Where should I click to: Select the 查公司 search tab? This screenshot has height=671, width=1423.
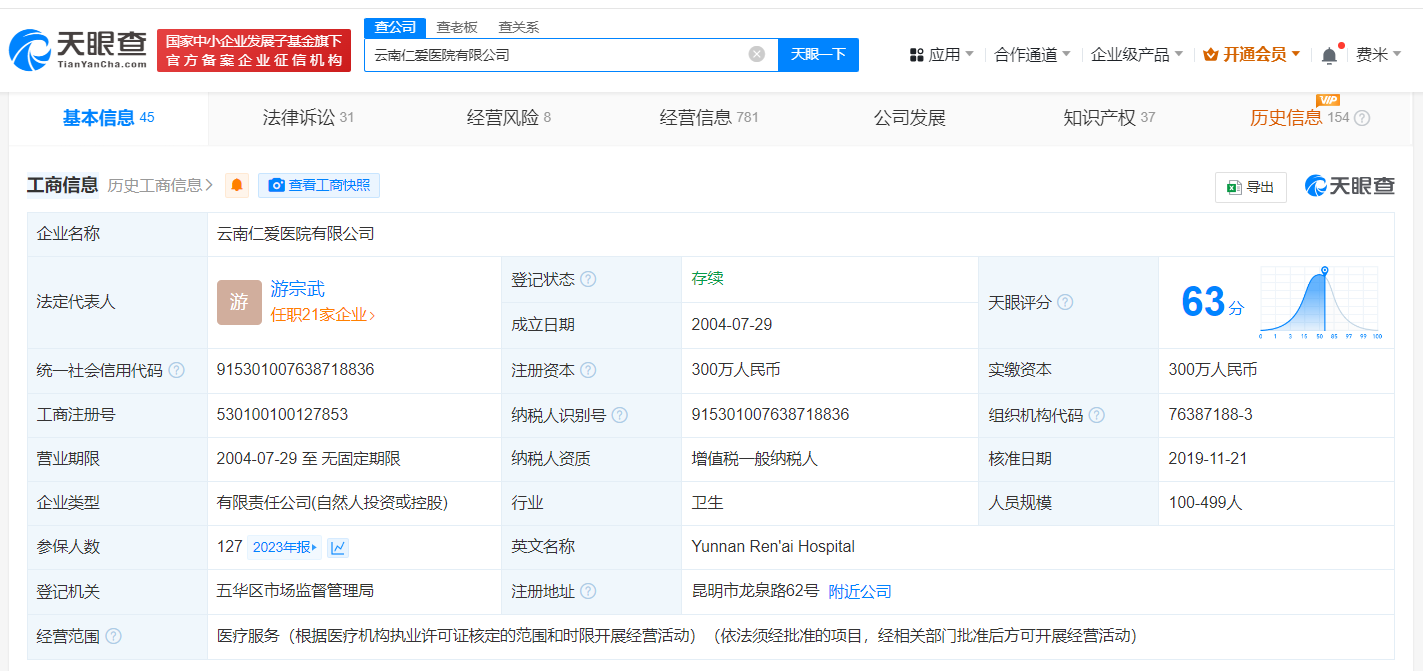click(x=395, y=27)
